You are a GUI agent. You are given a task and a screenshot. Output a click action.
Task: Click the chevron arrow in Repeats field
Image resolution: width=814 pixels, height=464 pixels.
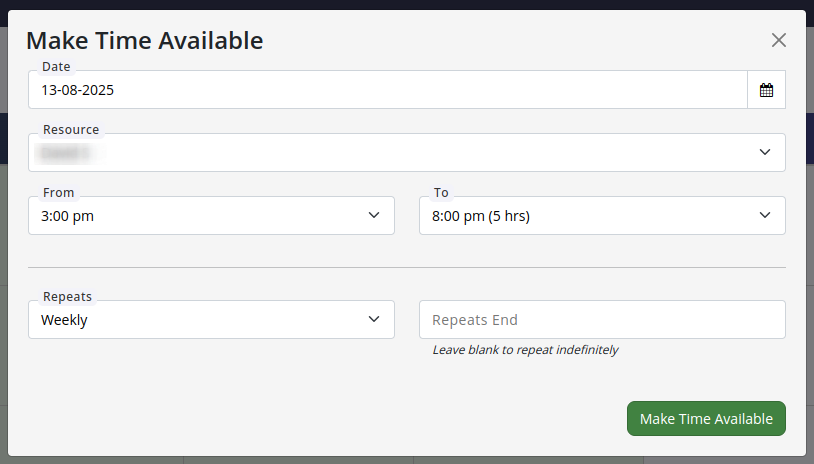coord(374,319)
